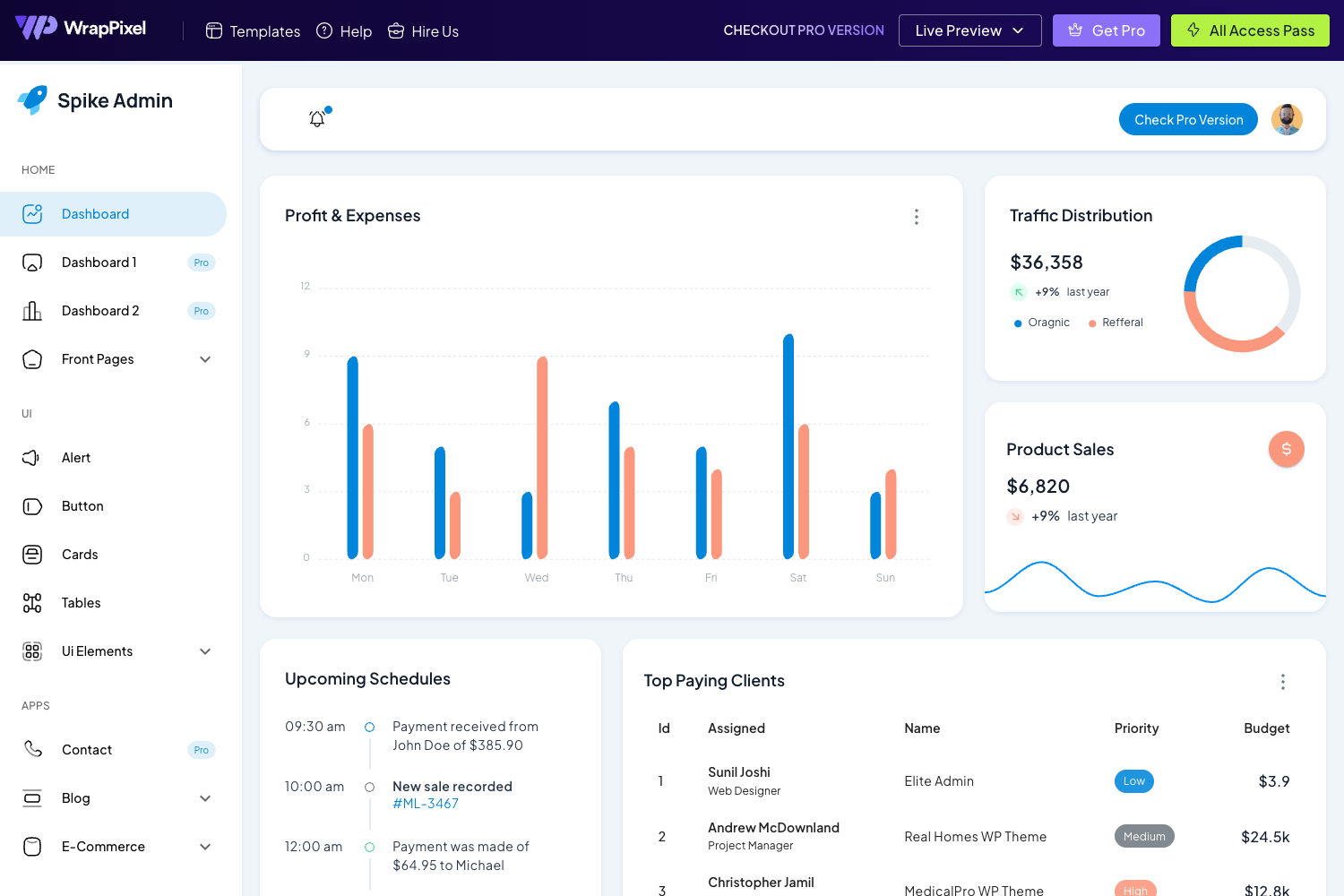
Task: Collapse the E-Commerce sidebar entry
Action: (206, 847)
